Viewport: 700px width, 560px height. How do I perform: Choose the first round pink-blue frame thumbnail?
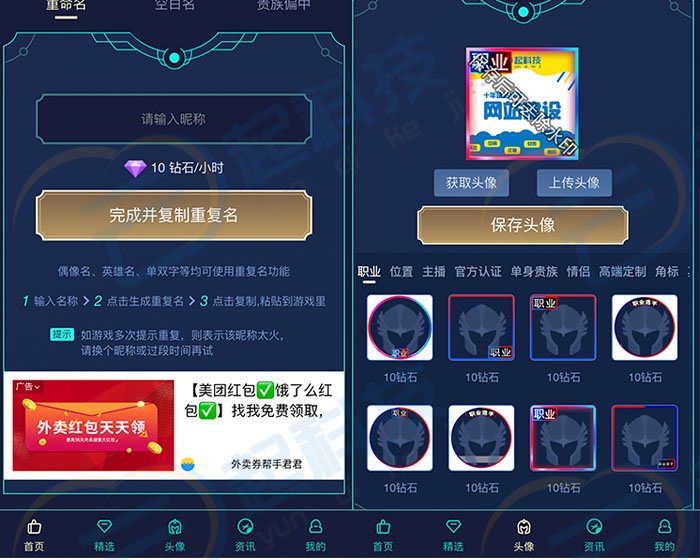(x=400, y=327)
